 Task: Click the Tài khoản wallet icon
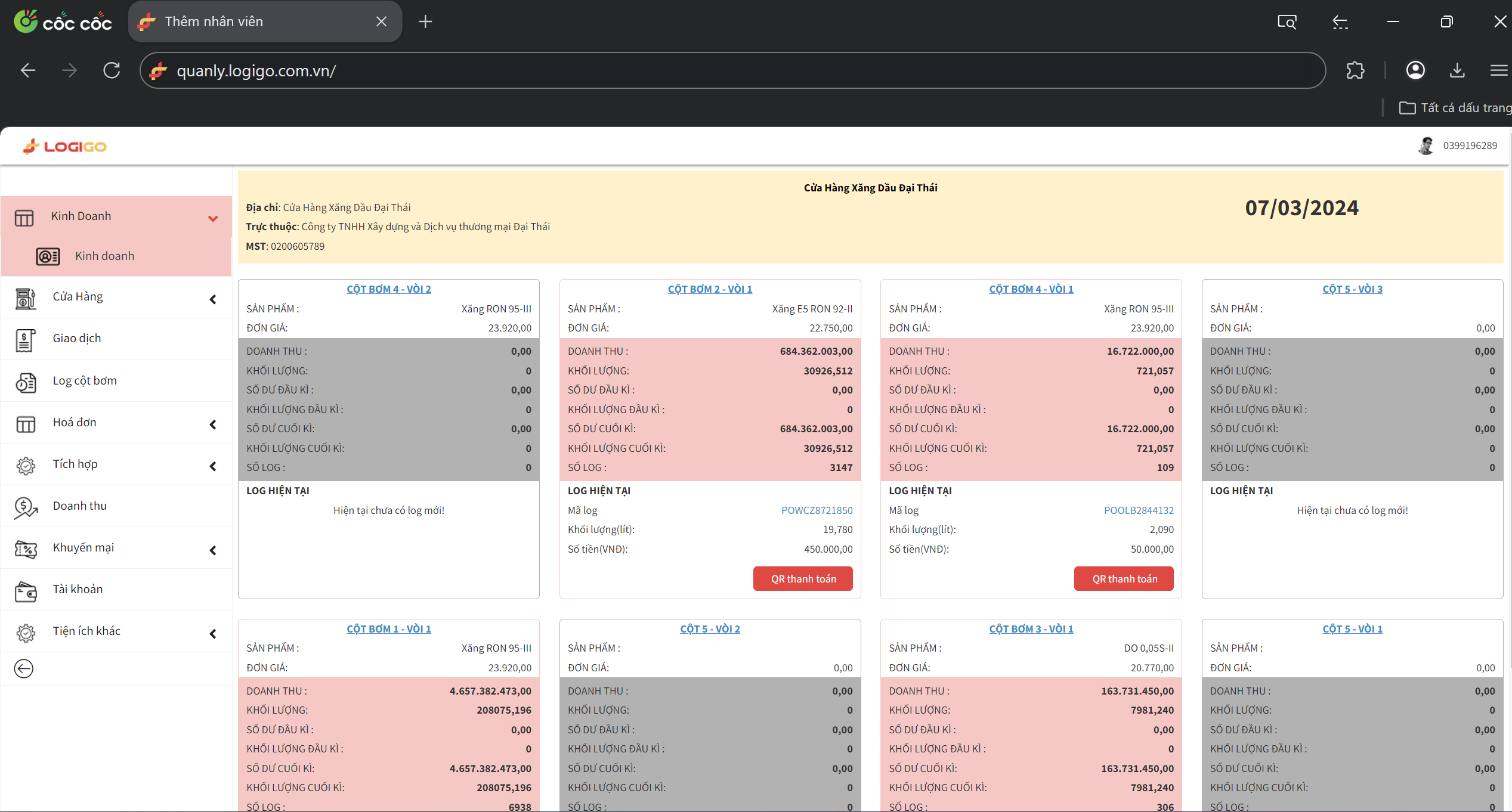(x=25, y=590)
